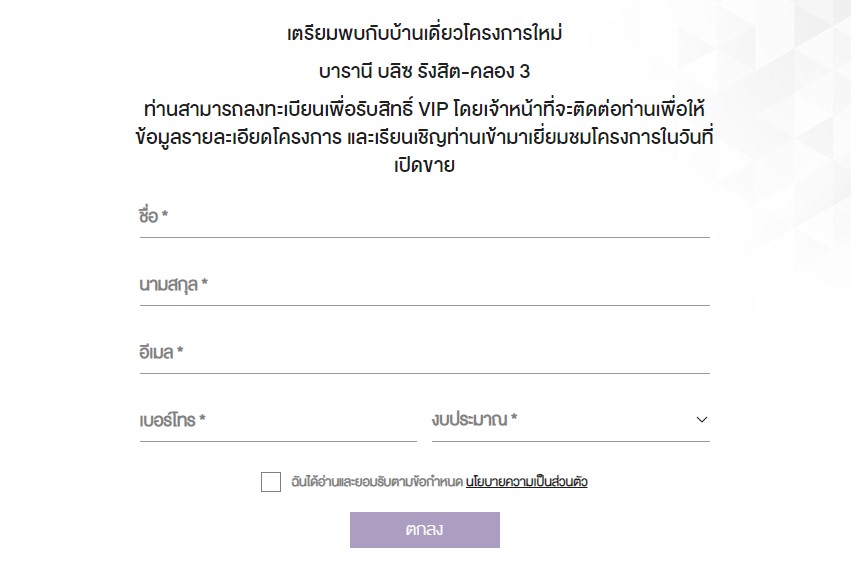Click the asterisk beside the อีเมล label
The width and height of the screenshot is (851, 566).
[180, 350]
